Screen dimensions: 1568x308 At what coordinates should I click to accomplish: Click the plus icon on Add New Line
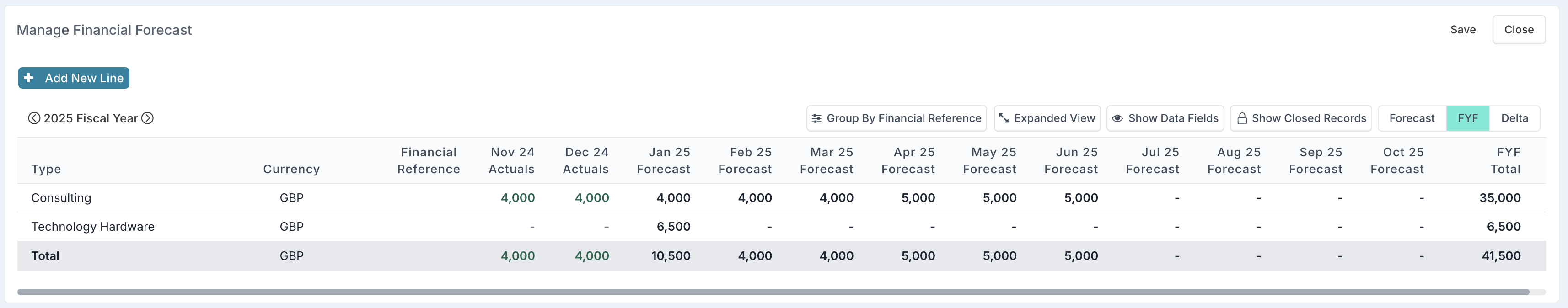pos(29,78)
